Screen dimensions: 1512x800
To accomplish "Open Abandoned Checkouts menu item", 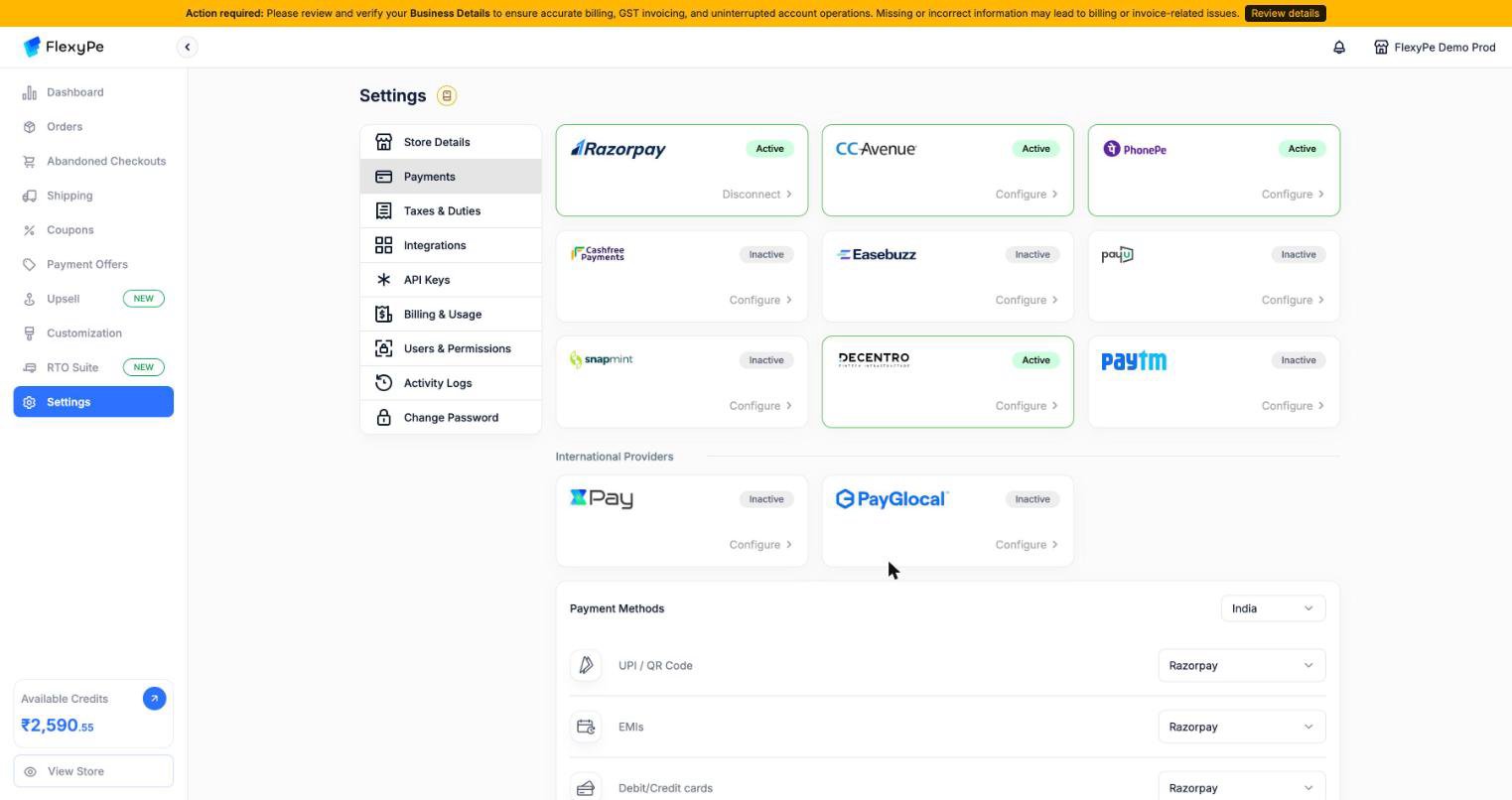I will click(x=93, y=161).
